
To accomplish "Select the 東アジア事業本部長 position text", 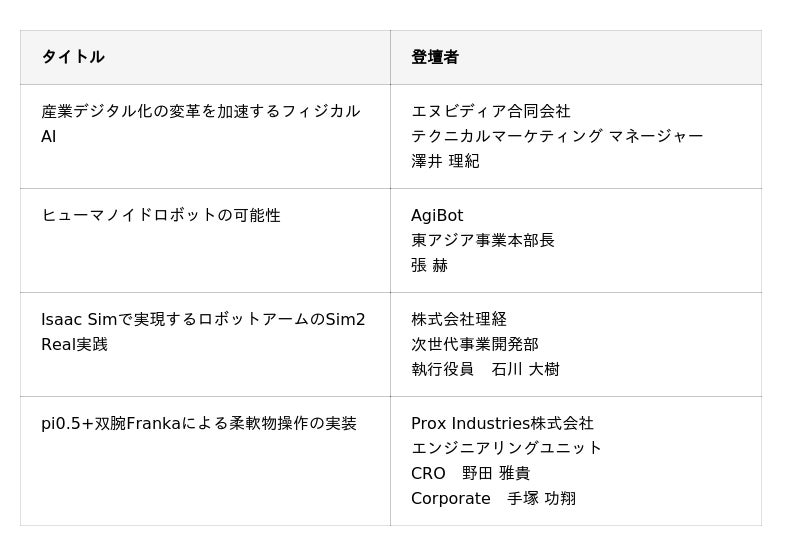I will pos(482,240).
